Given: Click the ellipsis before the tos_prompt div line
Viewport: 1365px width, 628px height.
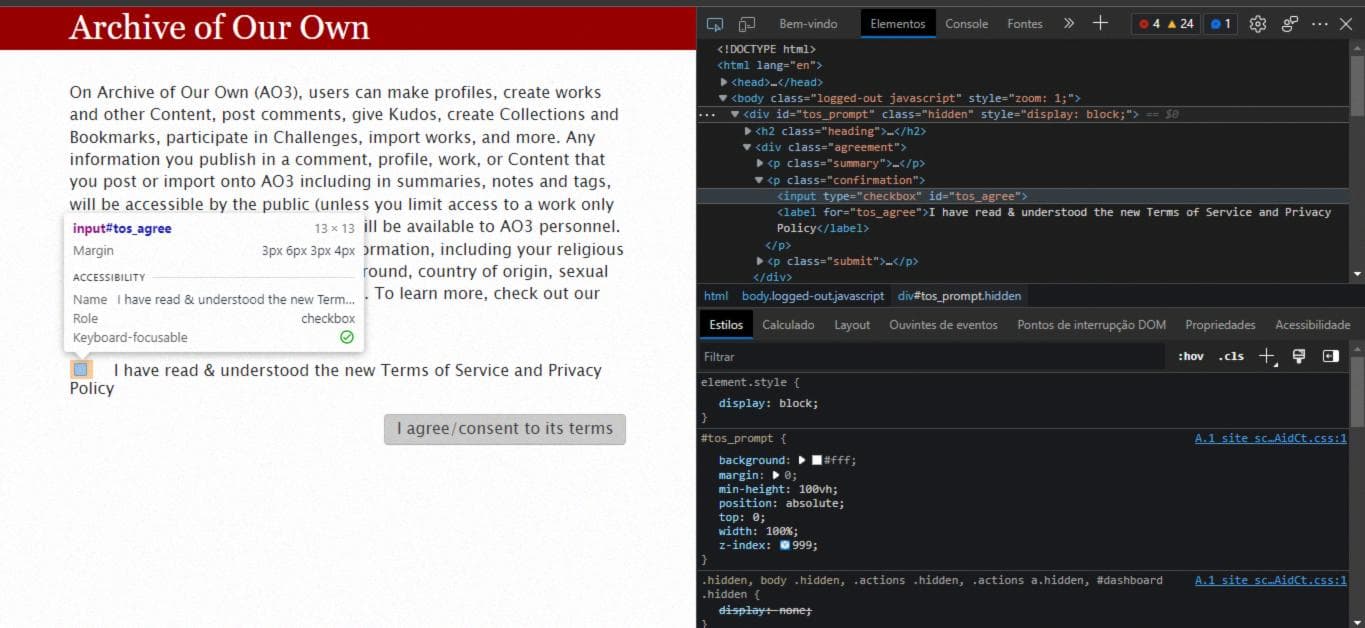Looking at the screenshot, I should pos(707,114).
